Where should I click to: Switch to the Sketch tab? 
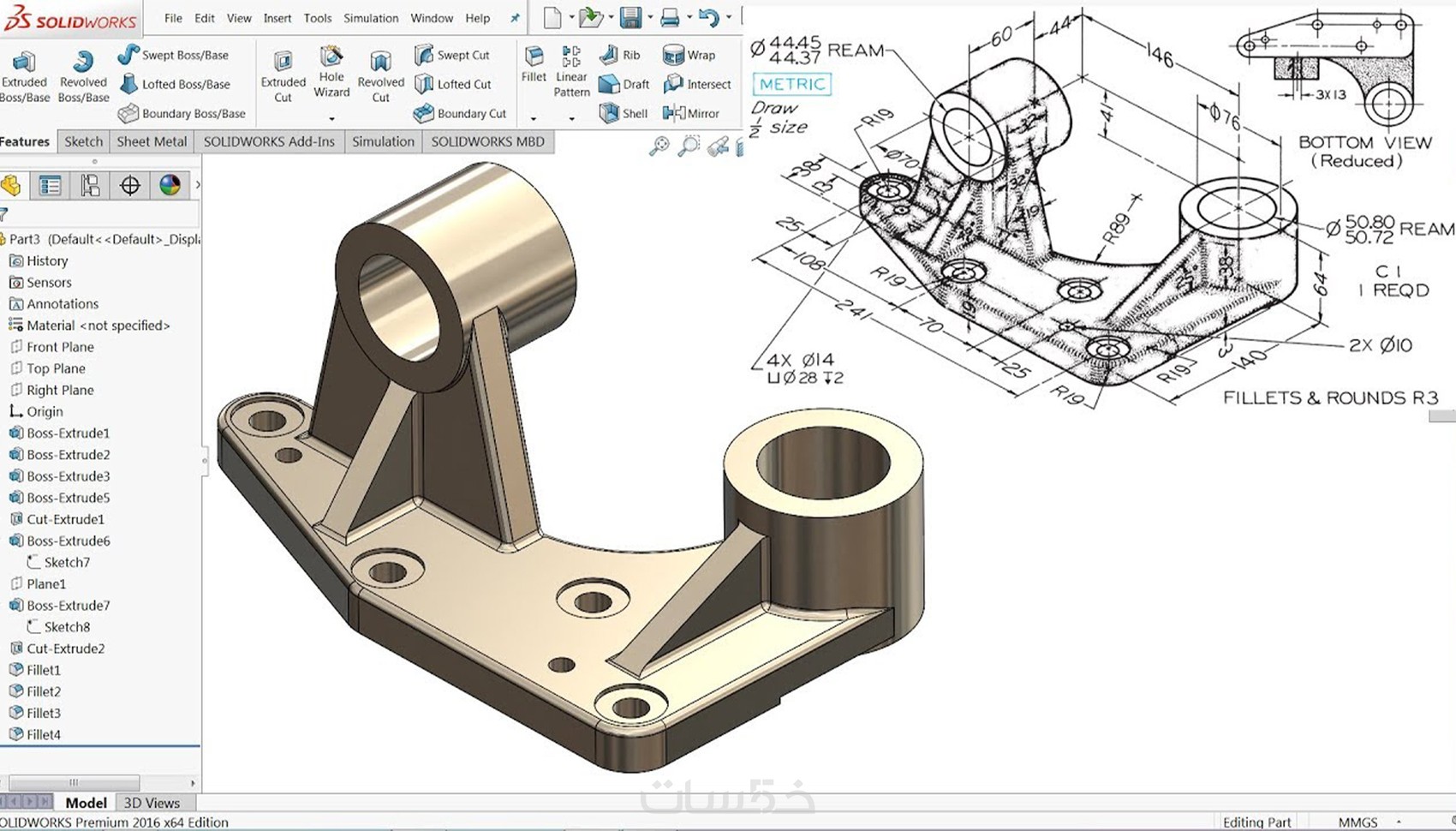click(84, 141)
